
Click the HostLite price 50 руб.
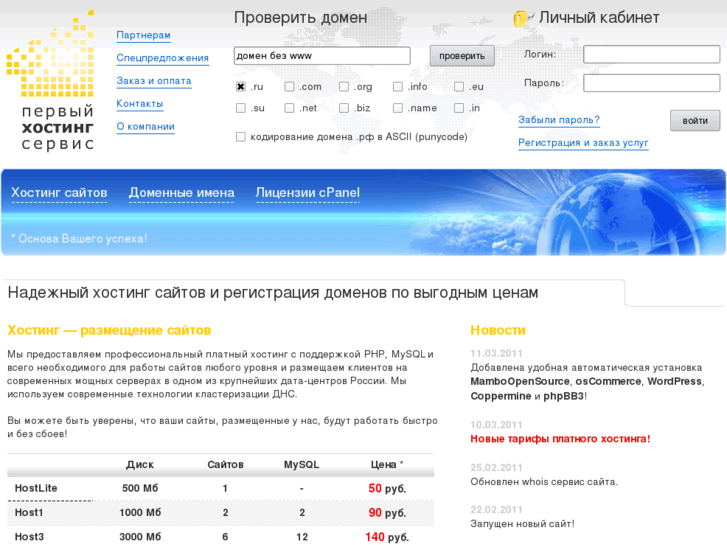tap(387, 488)
